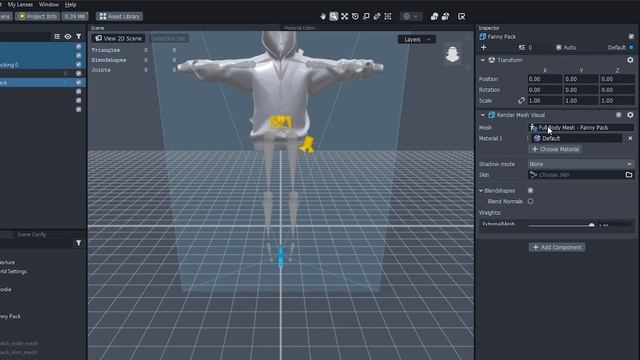Screen dimensions: 640x360
Task: Select the Pan hand tool
Action: (x=323, y=16)
